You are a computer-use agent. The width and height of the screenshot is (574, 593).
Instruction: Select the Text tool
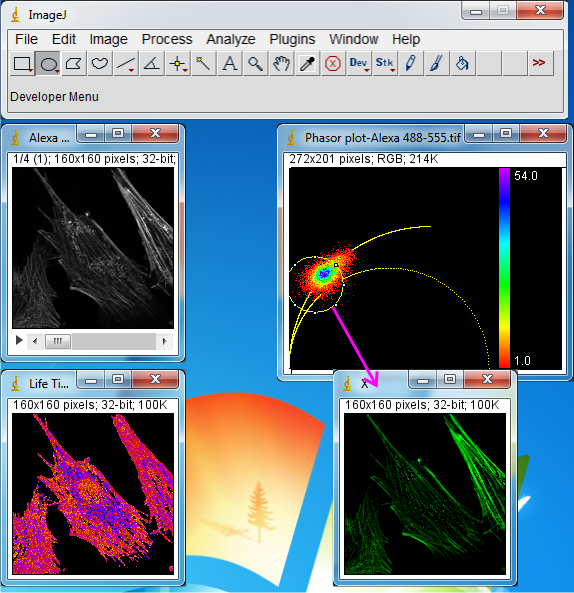click(229, 64)
